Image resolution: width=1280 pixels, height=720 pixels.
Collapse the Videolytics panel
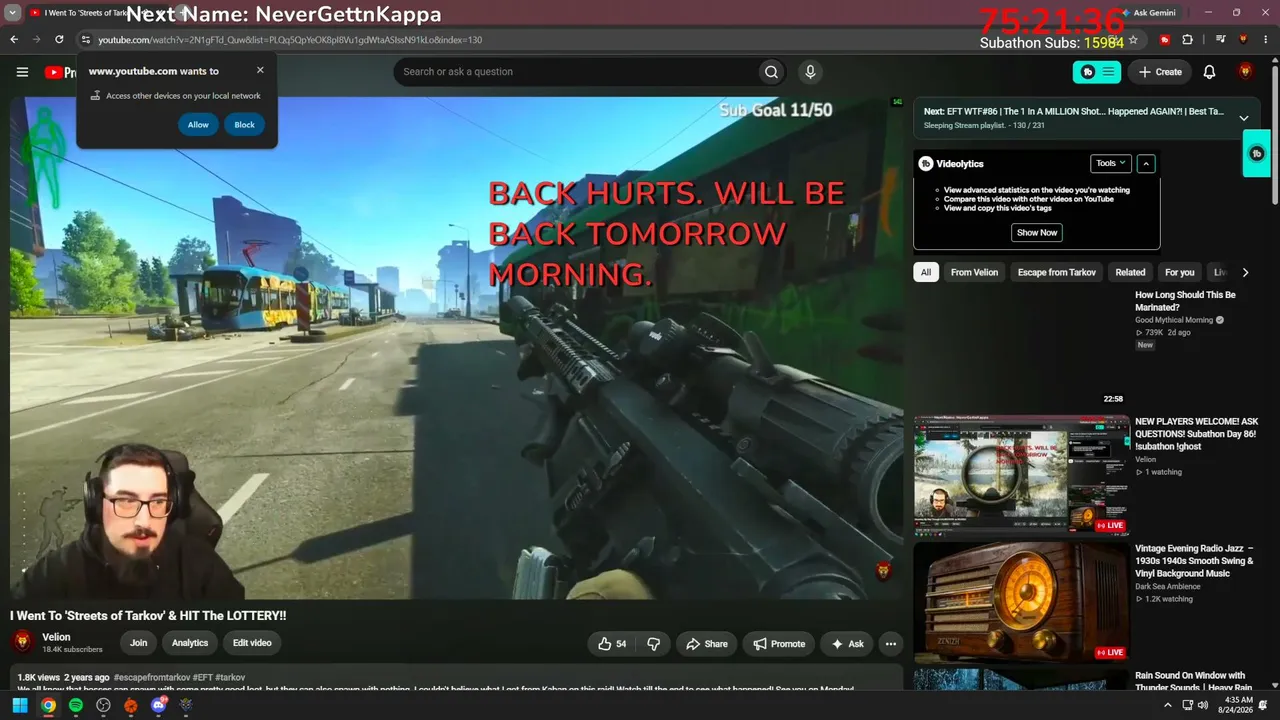pos(1146,163)
